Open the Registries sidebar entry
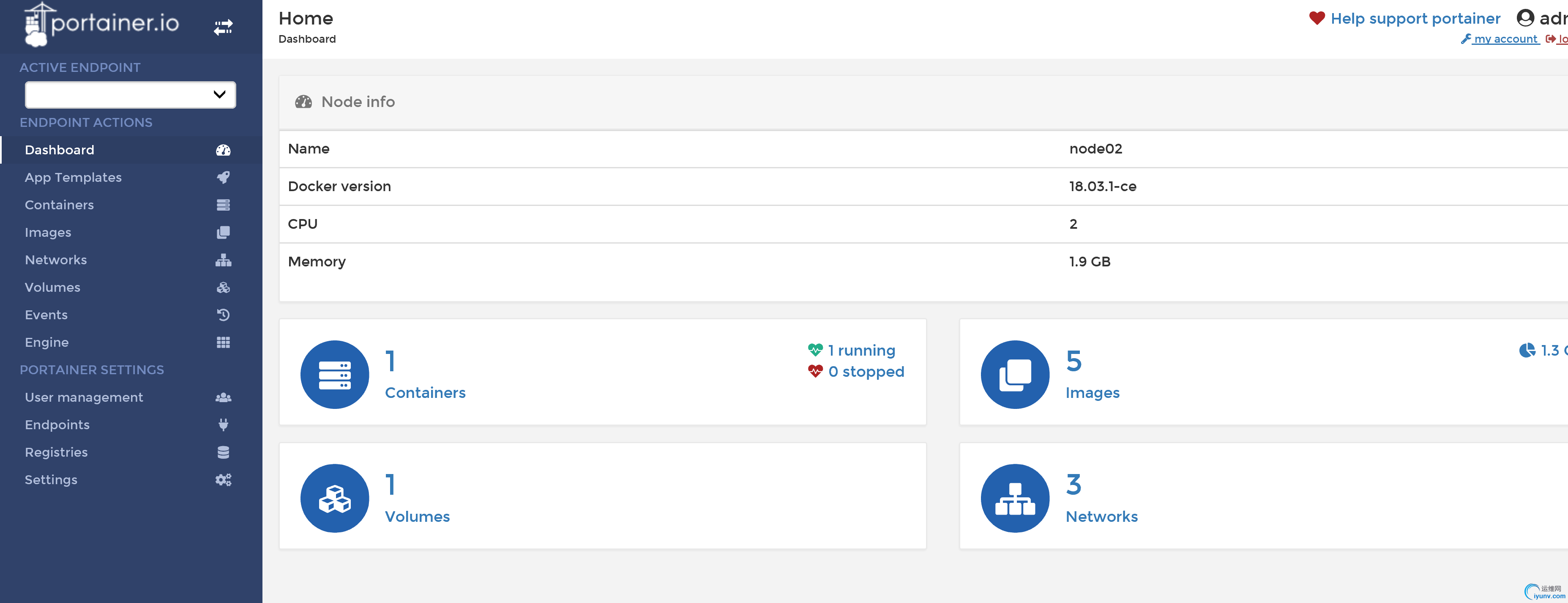The height and width of the screenshot is (603, 1568). [x=56, y=452]
